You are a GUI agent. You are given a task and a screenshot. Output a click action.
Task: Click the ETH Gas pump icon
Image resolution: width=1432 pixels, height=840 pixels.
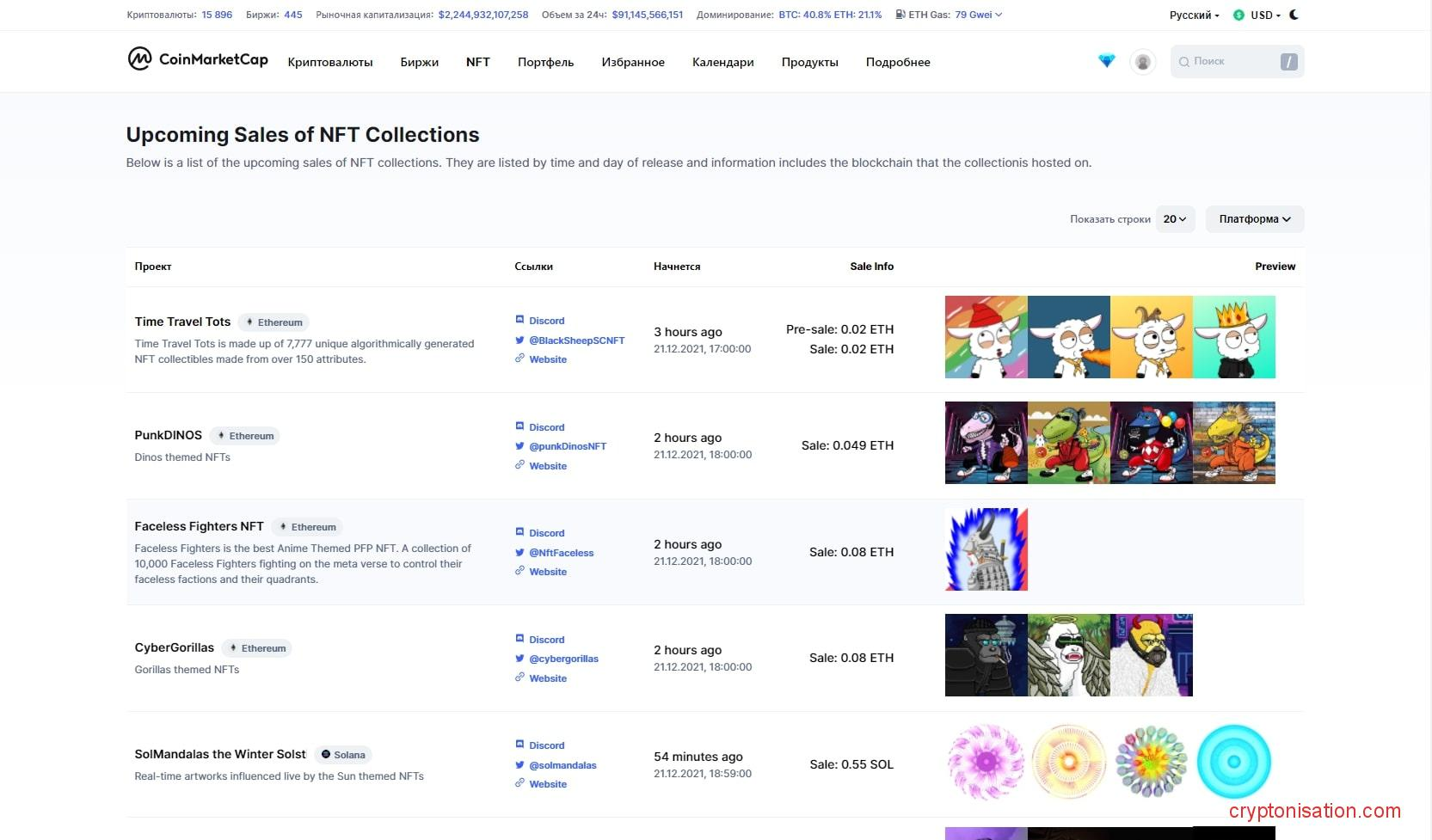(x=900, y=15)
